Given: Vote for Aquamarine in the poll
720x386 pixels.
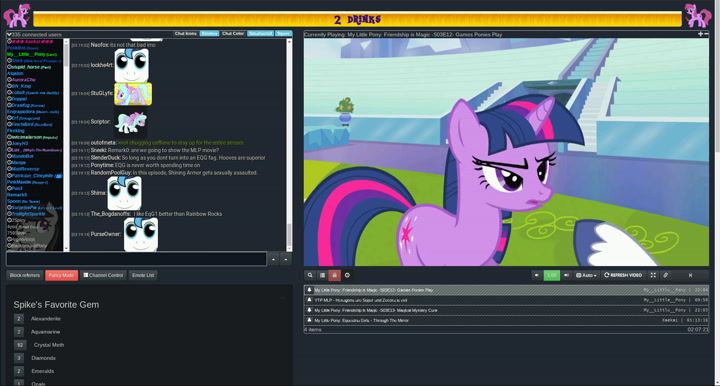Looking at the screenshot, I should [19, 332].
